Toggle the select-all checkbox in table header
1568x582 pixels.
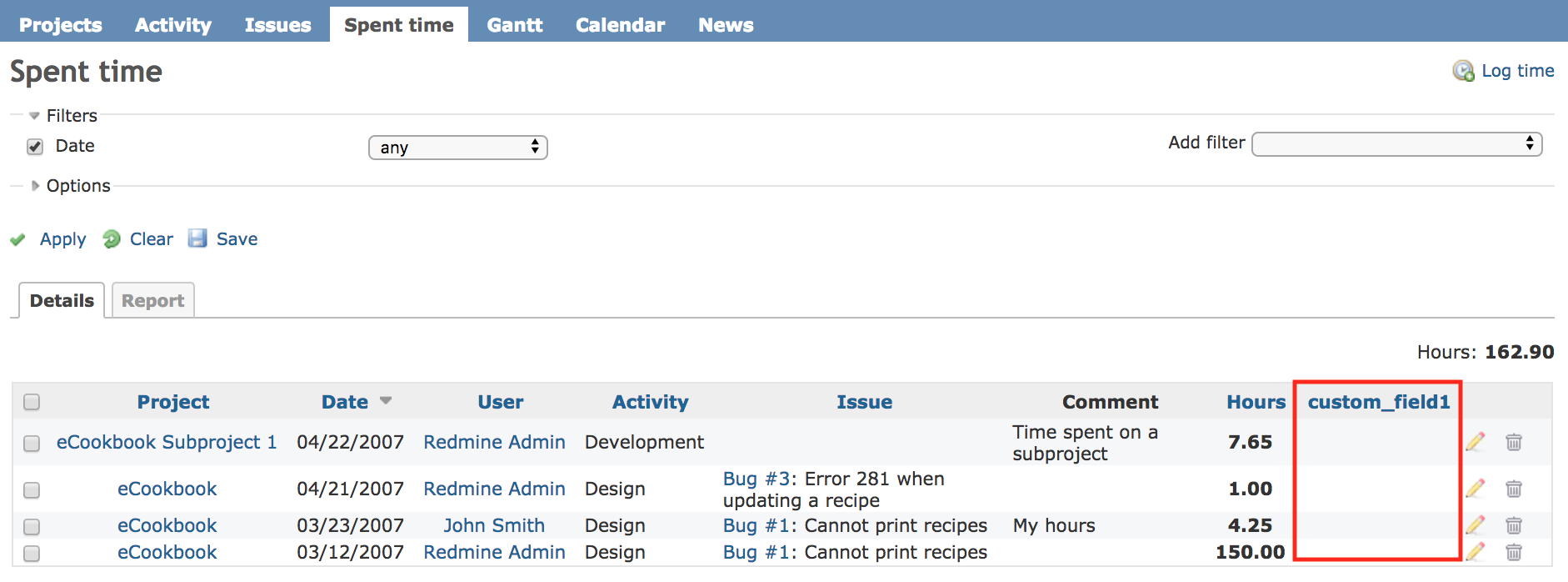point(32,403)
